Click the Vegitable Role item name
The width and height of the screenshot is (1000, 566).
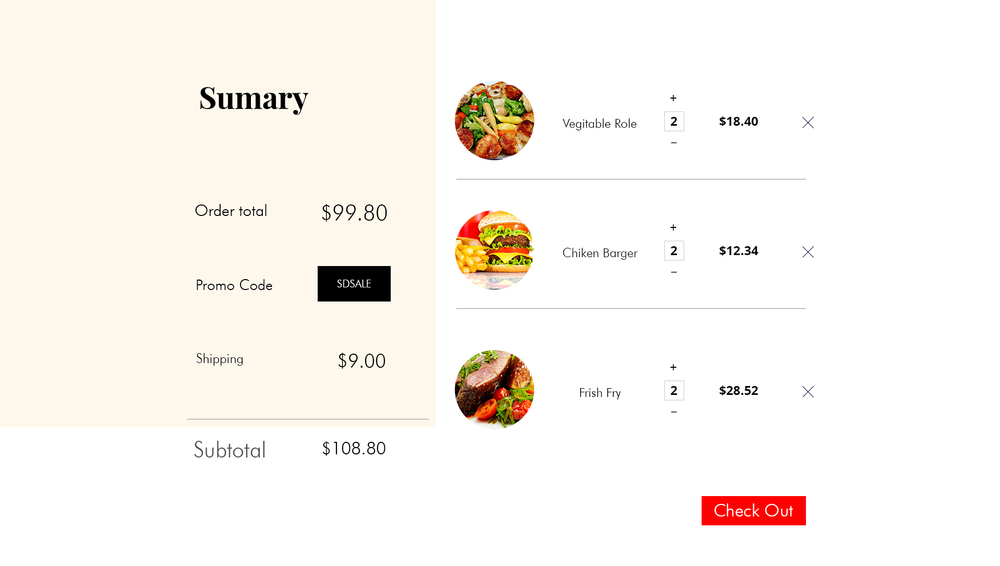click(599, 124)
